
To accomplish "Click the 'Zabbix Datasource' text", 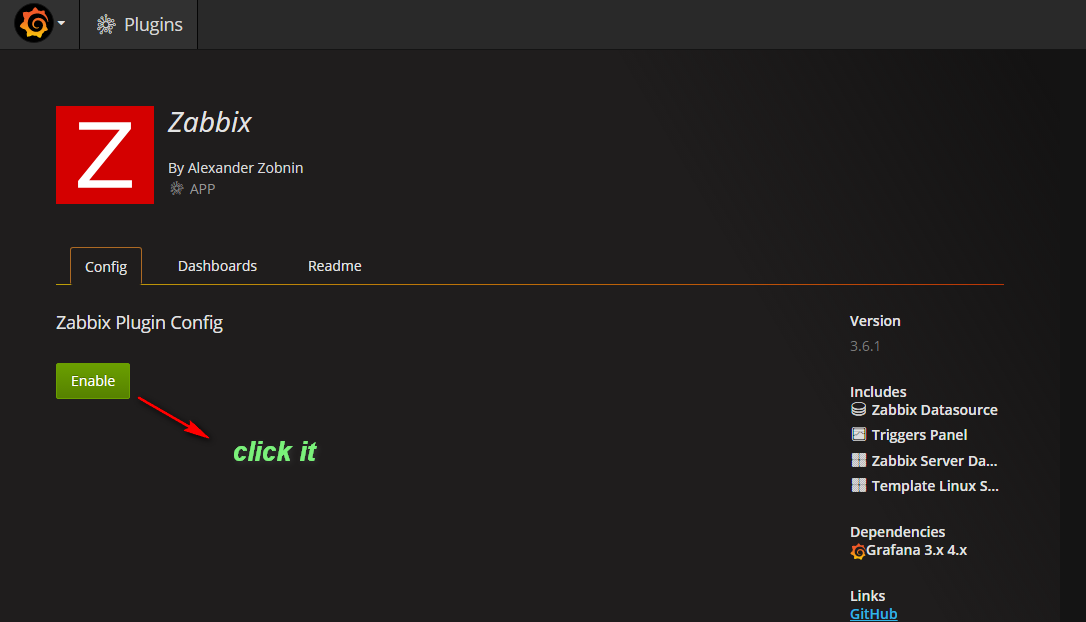I will [x=934, y=410].
